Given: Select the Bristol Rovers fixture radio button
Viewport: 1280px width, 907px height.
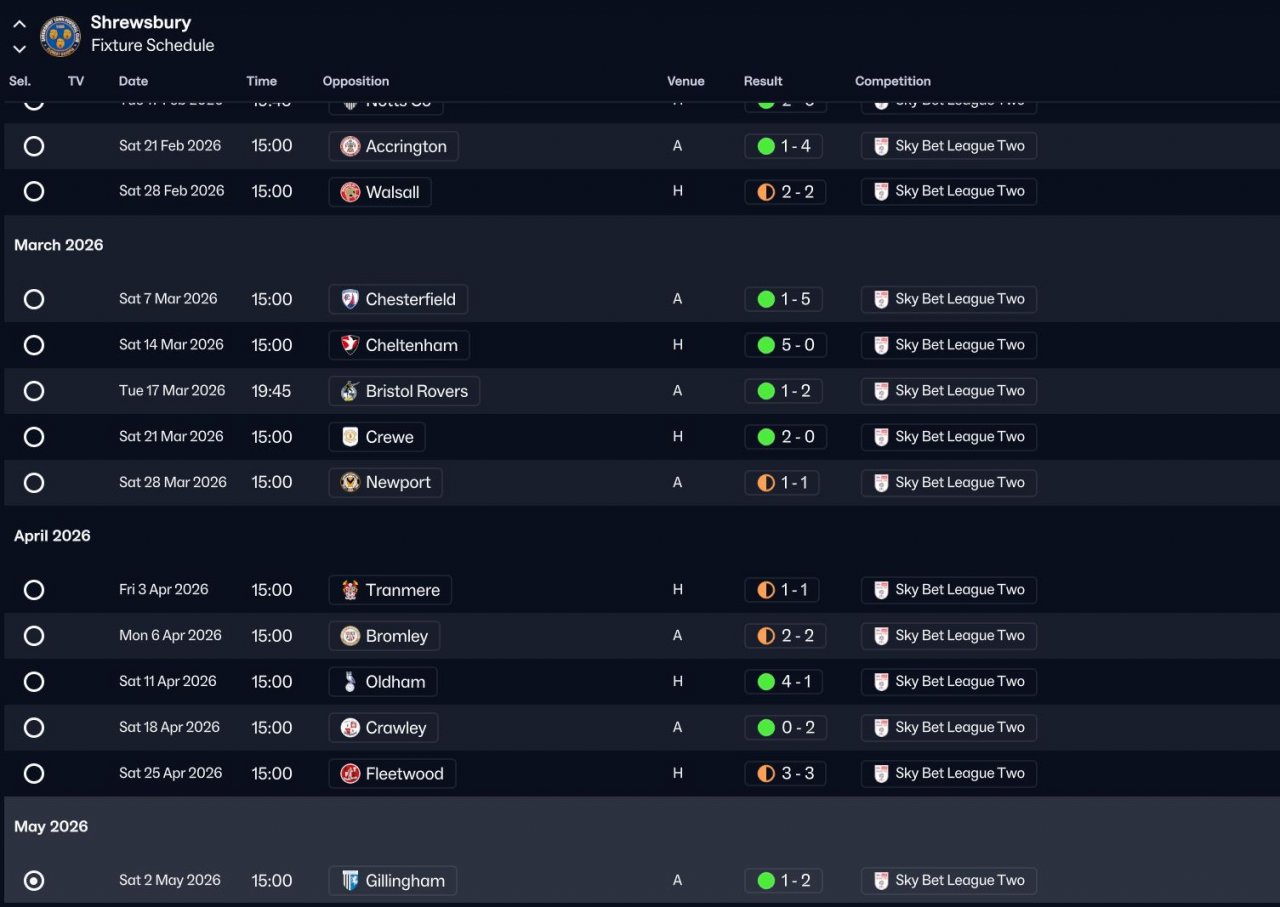Looking at the screenshot, I should pos(34,391).
